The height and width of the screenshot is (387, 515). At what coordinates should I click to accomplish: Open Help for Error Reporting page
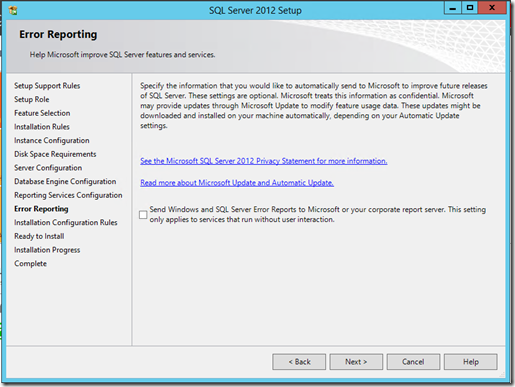(x=471, y=362)
